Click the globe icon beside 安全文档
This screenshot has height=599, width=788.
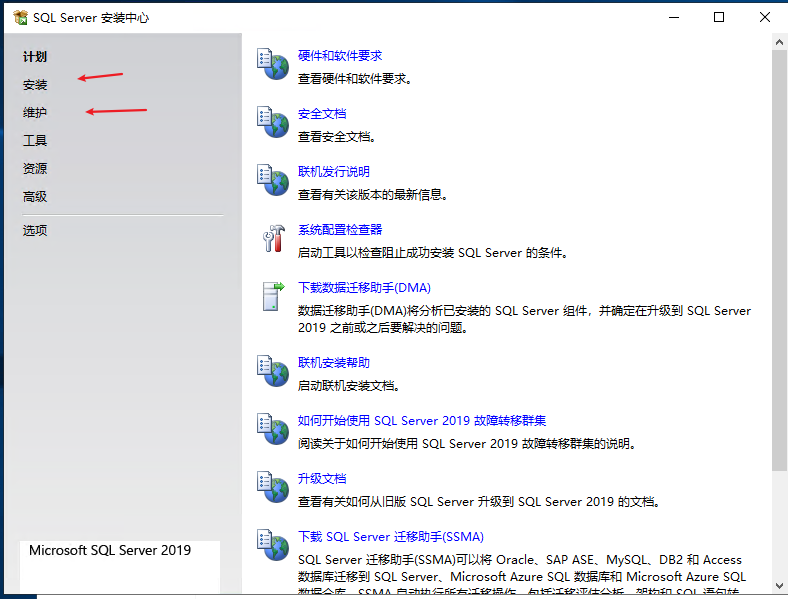point(273,122)
